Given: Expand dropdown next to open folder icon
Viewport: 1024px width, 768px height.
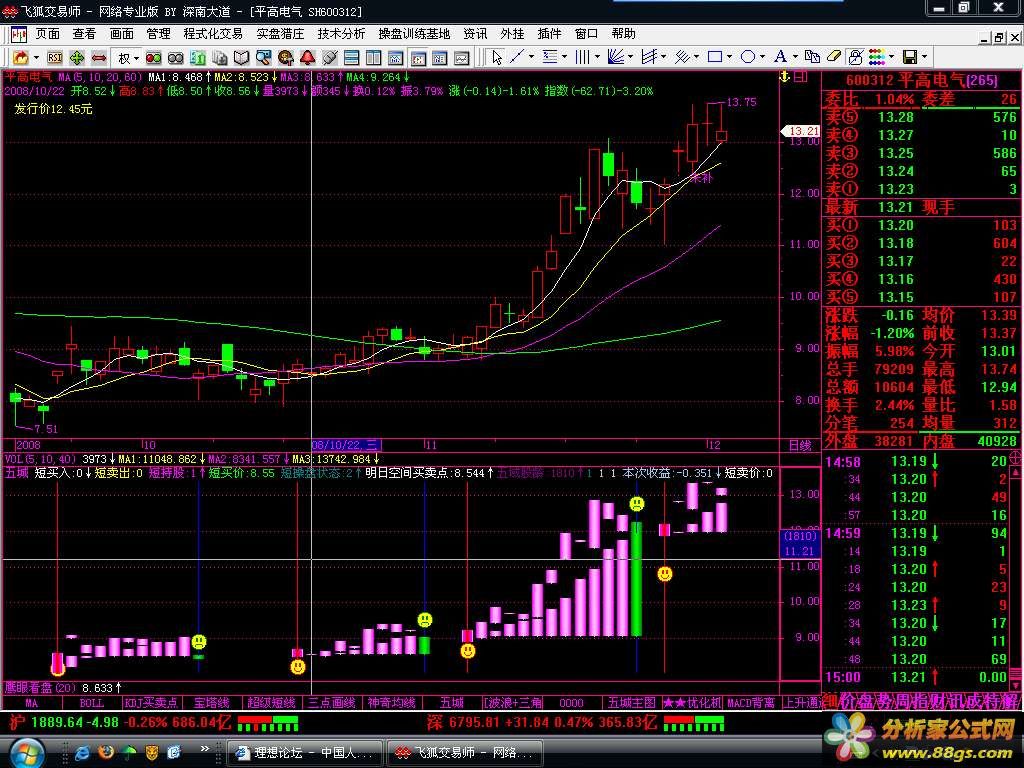Looking at the screenshot, I should pyautogui.click(x=36, y=58).
